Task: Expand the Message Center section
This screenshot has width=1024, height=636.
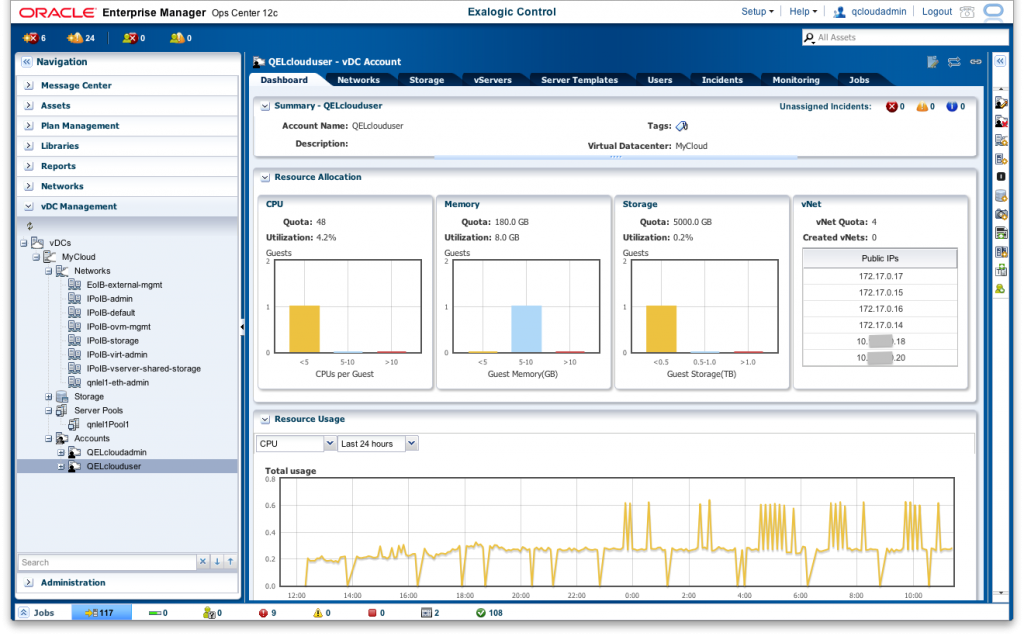Action: click(x=29, y=86)
